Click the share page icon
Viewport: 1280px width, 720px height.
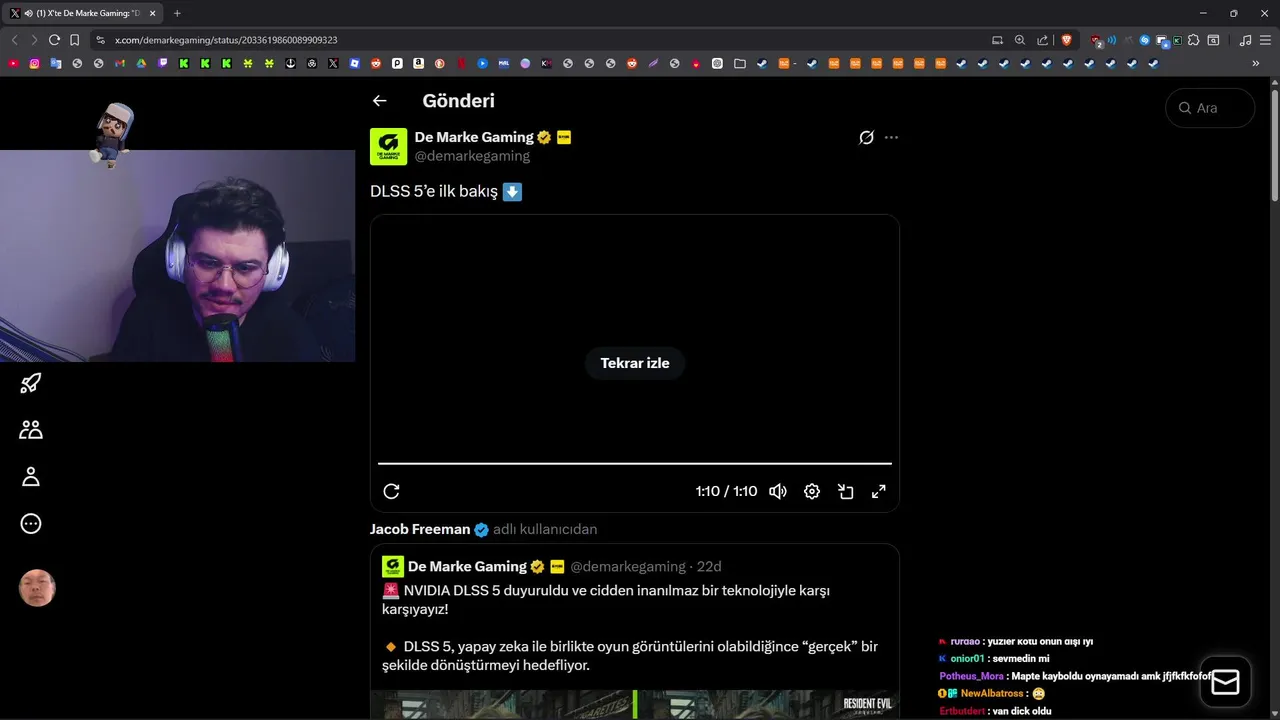click(x=1043, y=40)
